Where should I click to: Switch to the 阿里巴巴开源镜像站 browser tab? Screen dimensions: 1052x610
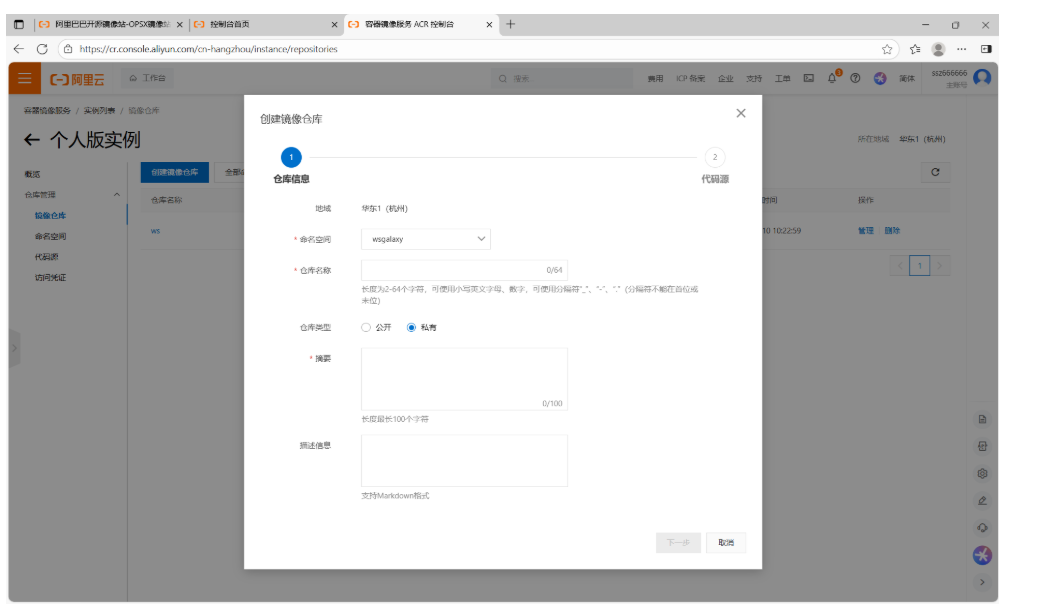[111, 24]
